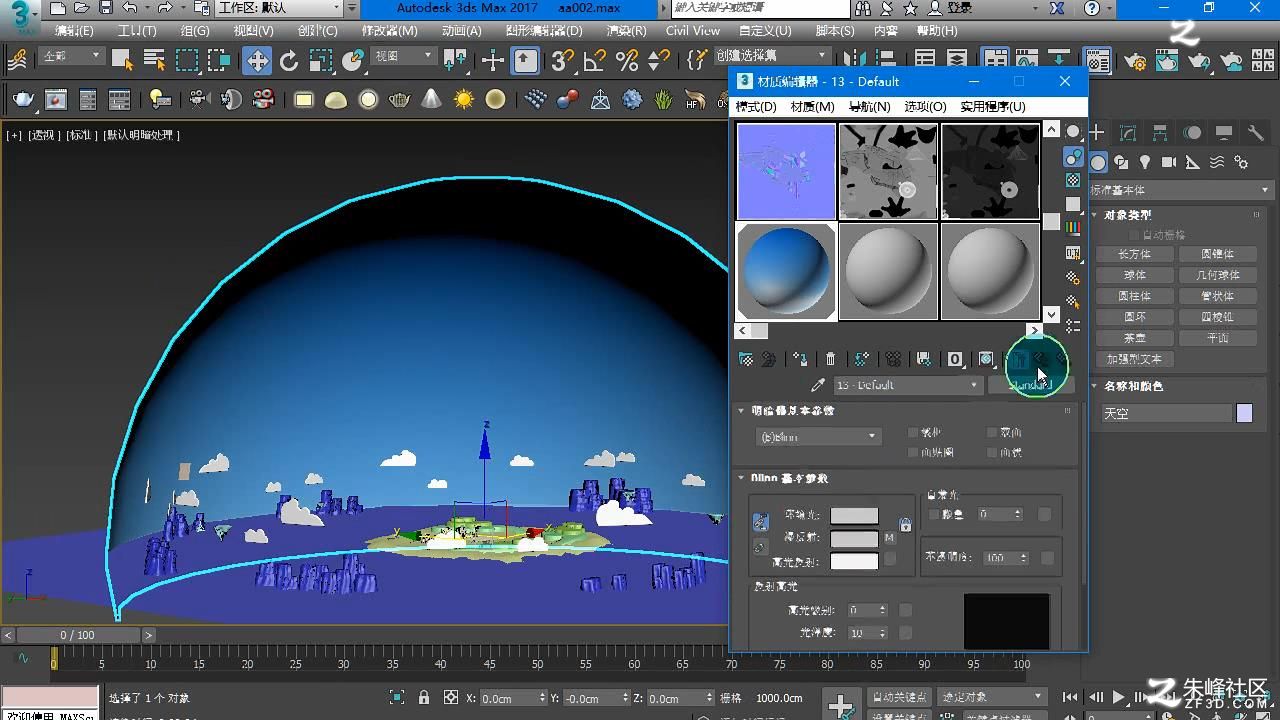Select the Move tool in main toolbar
Screen dimensions: 1280x720
(257, 61)
